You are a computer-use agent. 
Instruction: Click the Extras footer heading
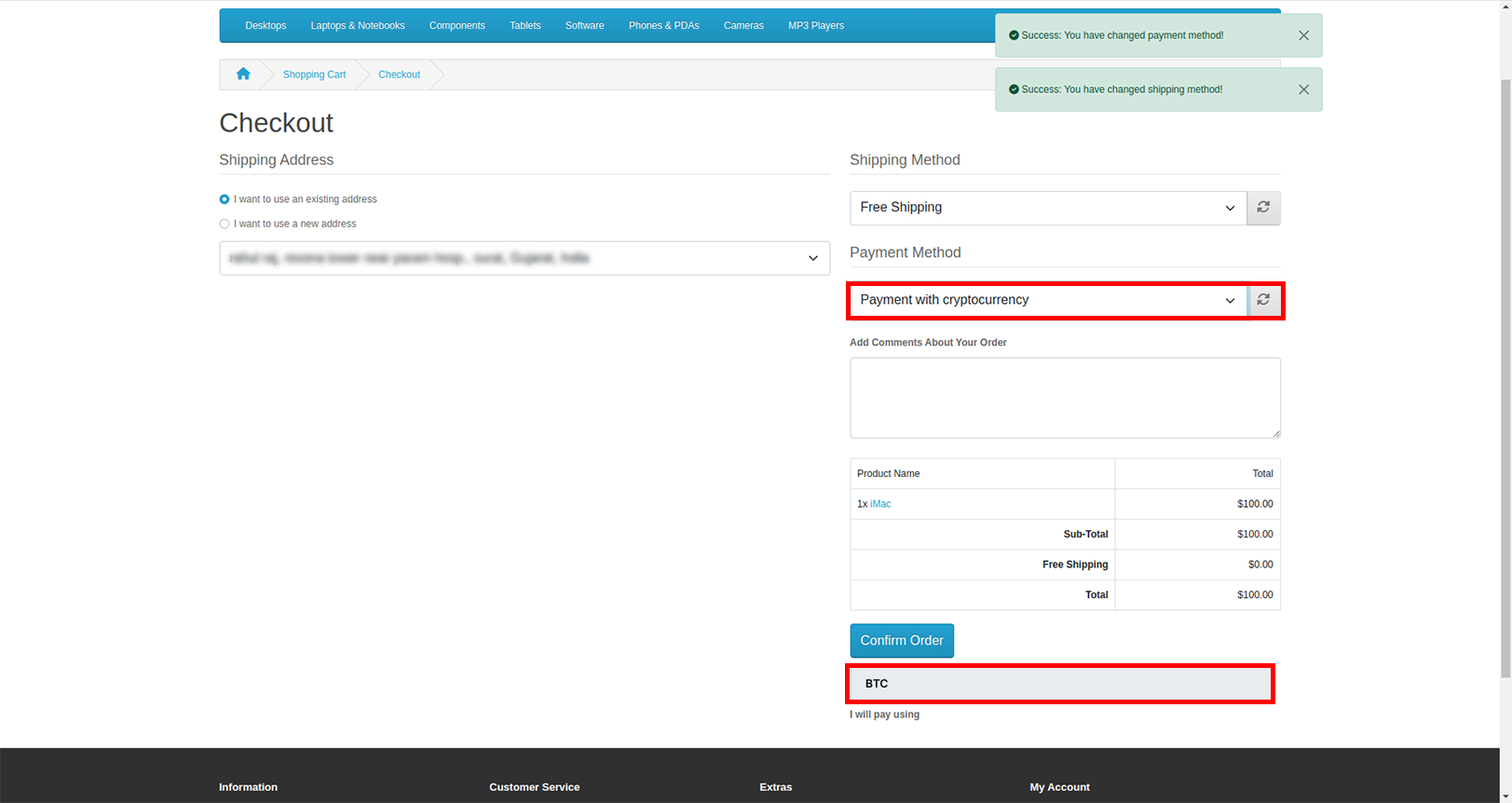[x=776, y=787]
